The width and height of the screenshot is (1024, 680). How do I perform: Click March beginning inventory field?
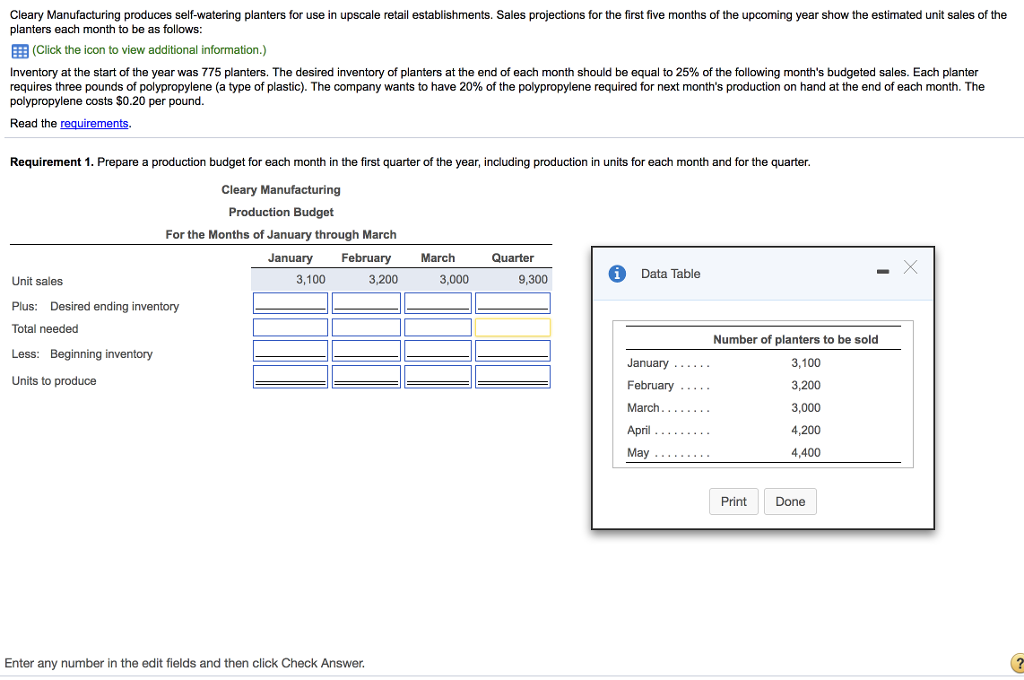pyautogui.click(x=438, y=350)
